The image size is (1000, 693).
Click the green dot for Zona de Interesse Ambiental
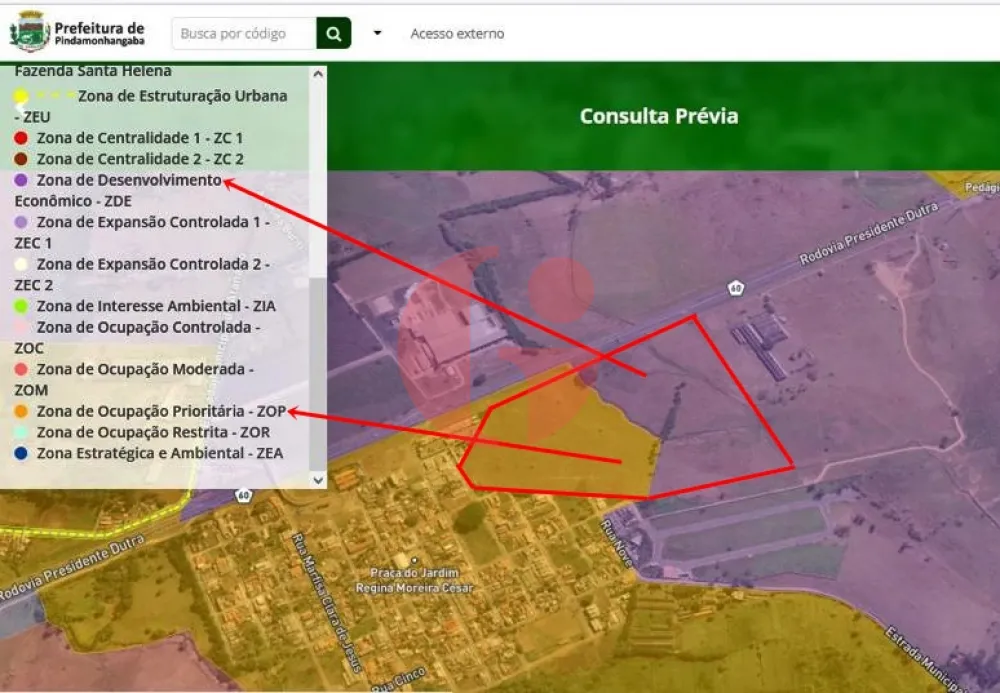pos(21,306)
